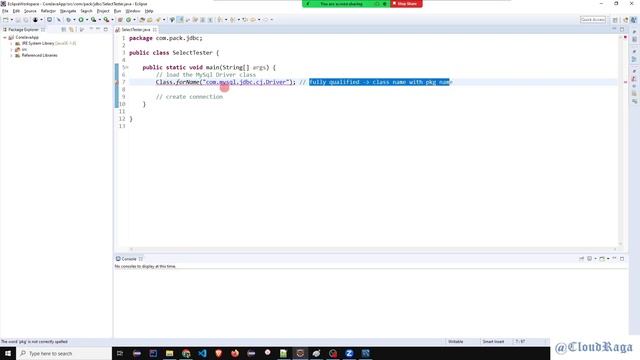Click the Previous Annotation arrow icon
This screenshot has width=640, height=360.
(233, 20)
